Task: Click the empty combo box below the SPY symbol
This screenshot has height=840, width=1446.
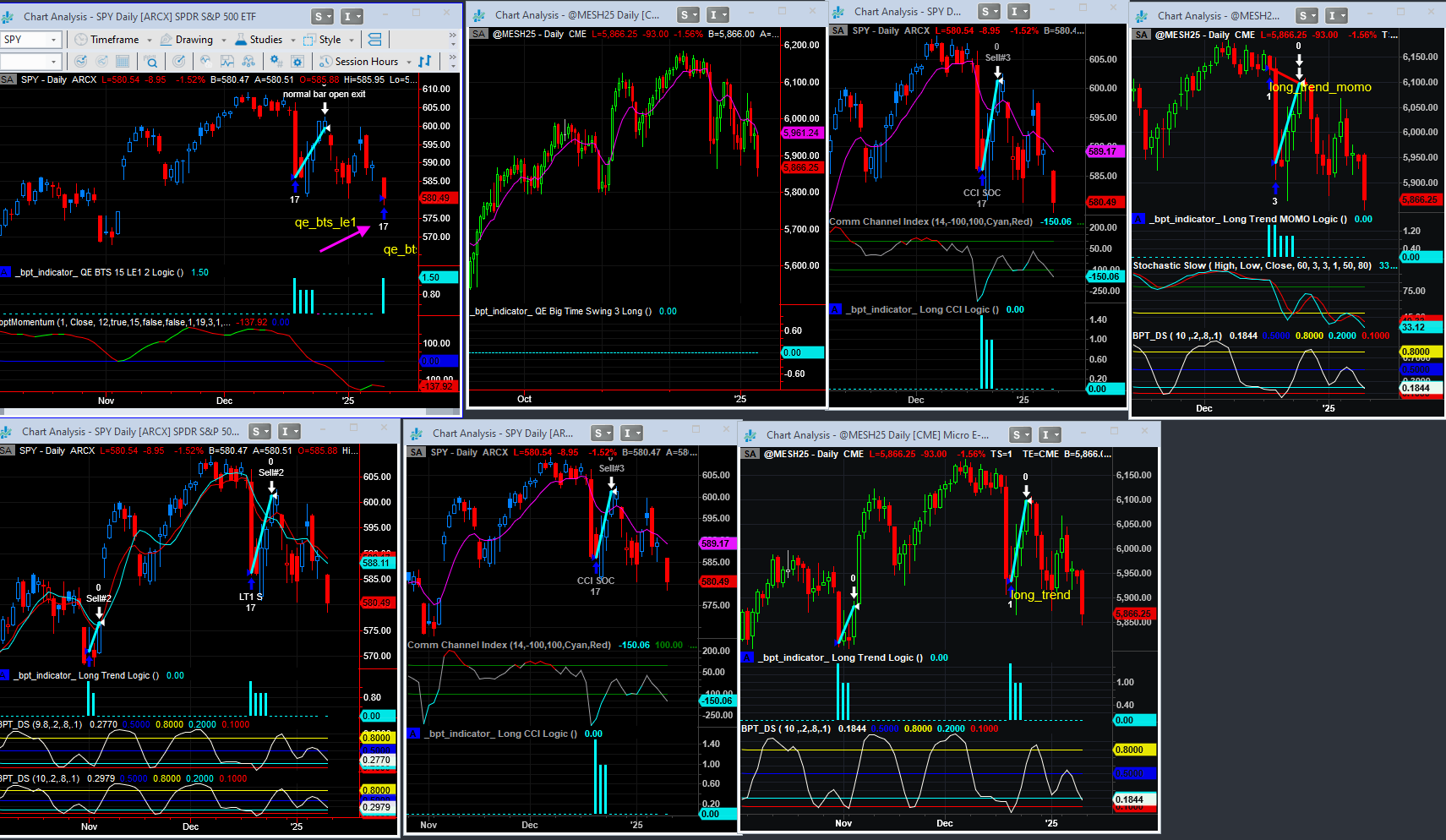Action: [25, 62]
